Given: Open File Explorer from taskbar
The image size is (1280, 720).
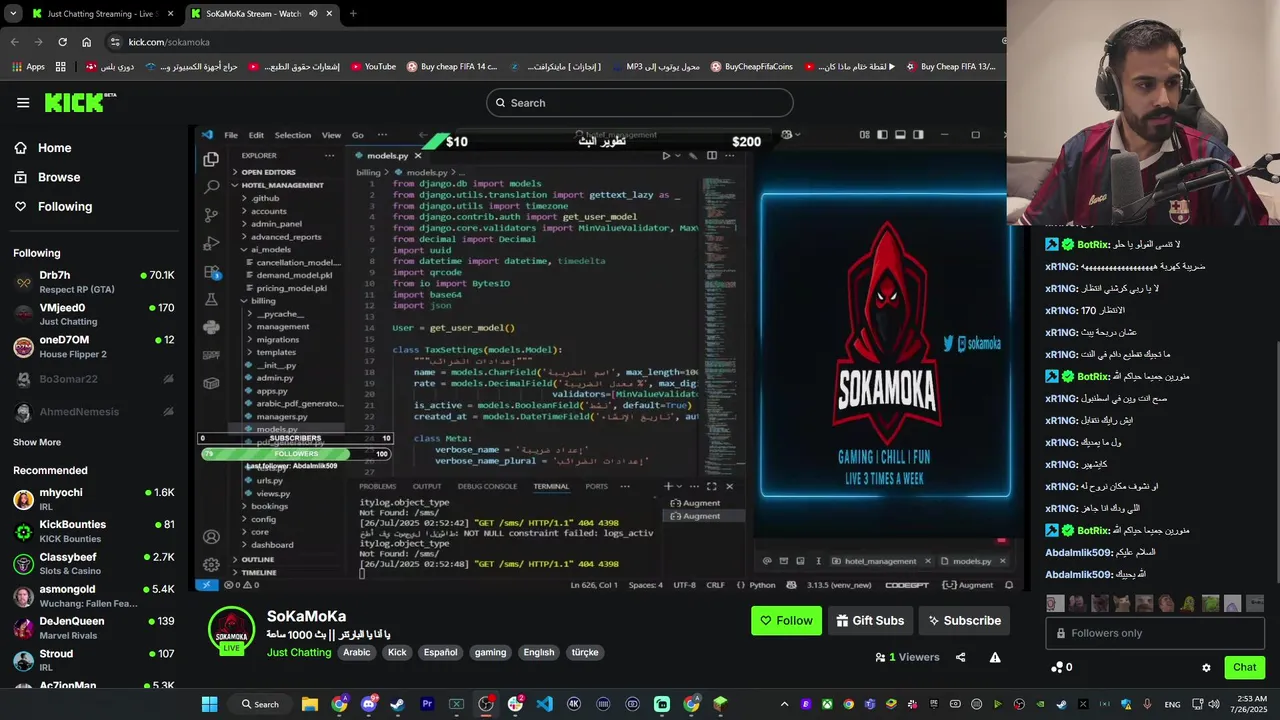Looking at the screenshot, I should (x=310, y=704).
